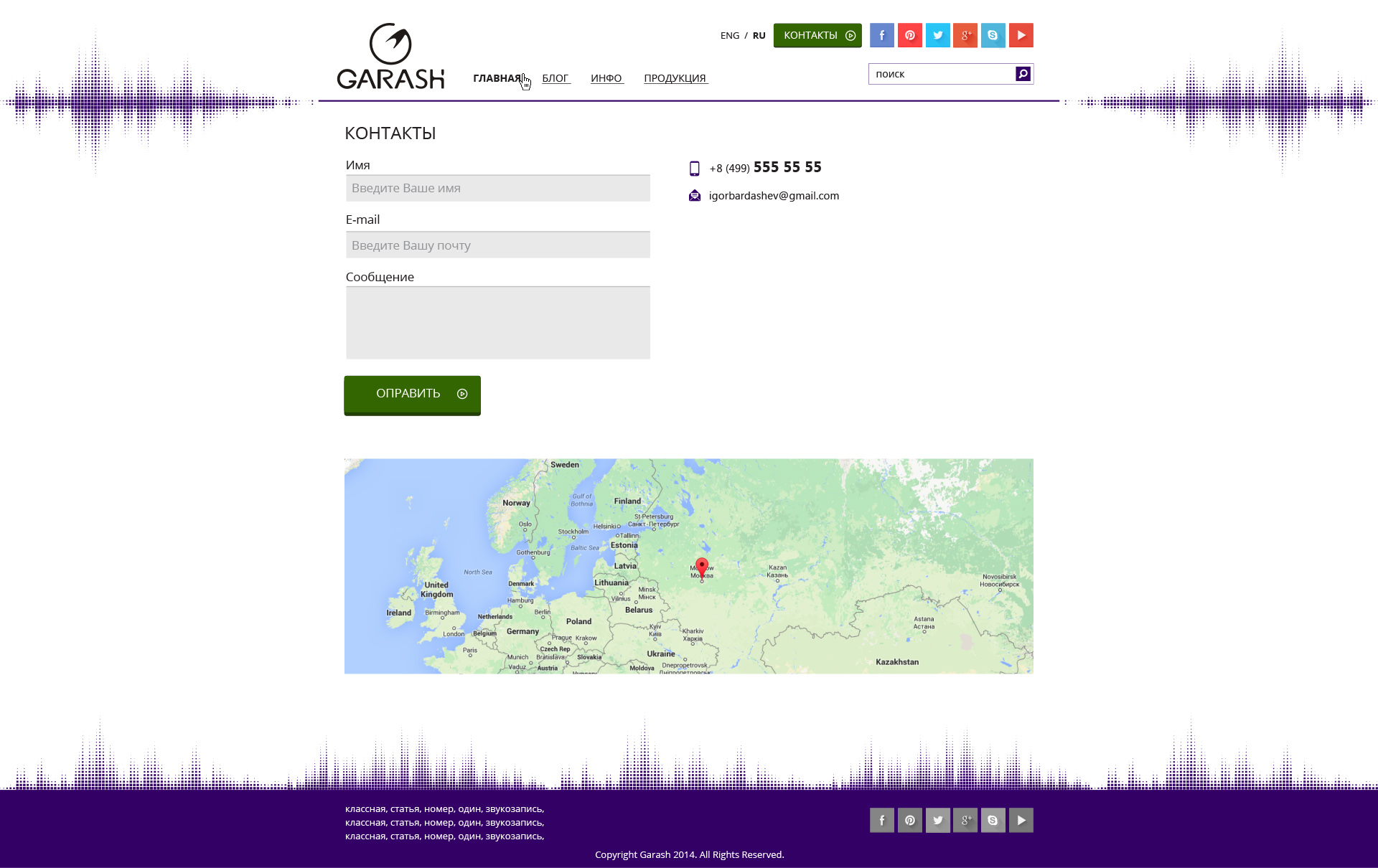Click the КОНТАКТЫ page heading

pos(390,133)
